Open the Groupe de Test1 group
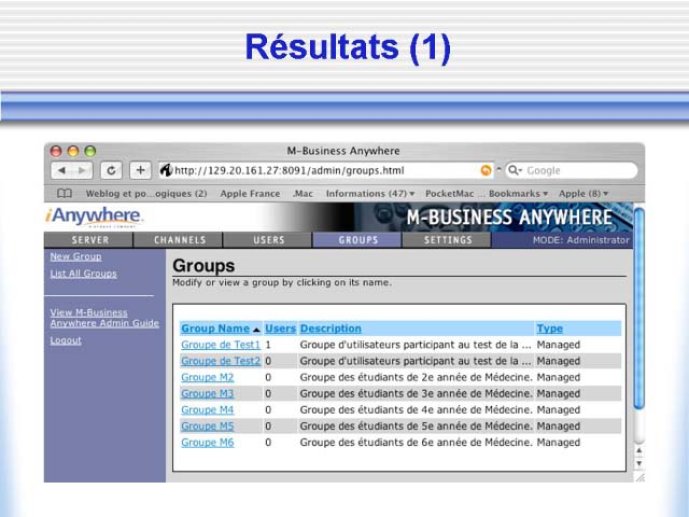 coord(221,345)
